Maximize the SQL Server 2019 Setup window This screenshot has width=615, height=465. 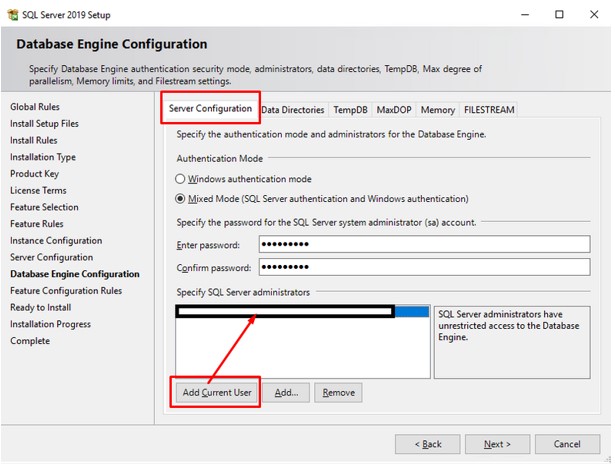point(559,15)
